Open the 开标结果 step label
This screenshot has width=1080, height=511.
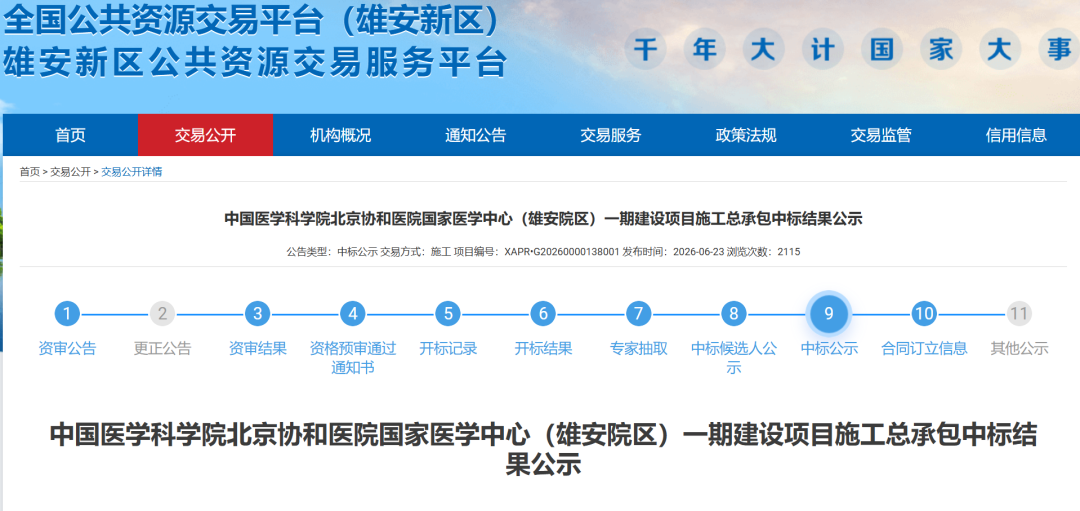point(543,348)
